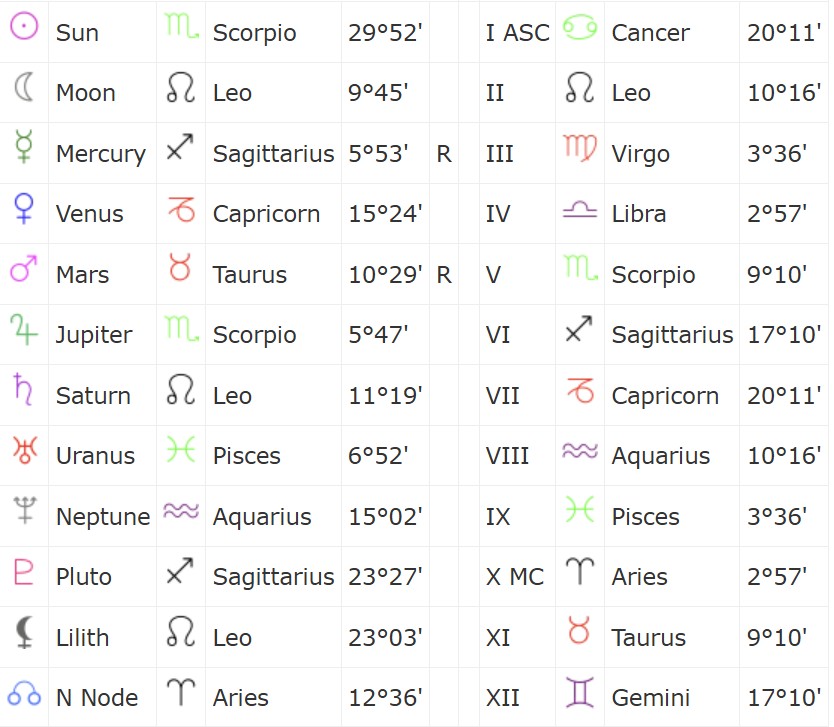This screenshot has height=727, width=834.
Task: Click the Mercury retrograde R marker
Action: coord(444,154)
